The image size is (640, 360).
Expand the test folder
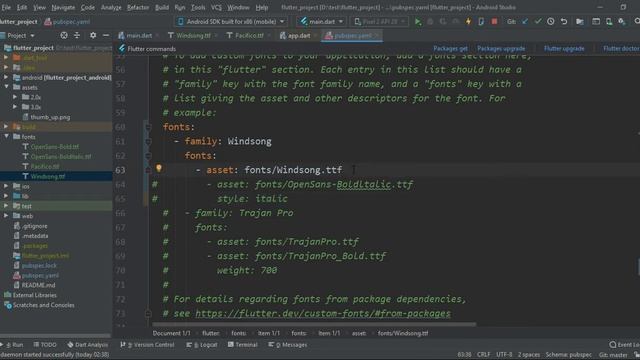pyautogui.click(x=6, y=206)
